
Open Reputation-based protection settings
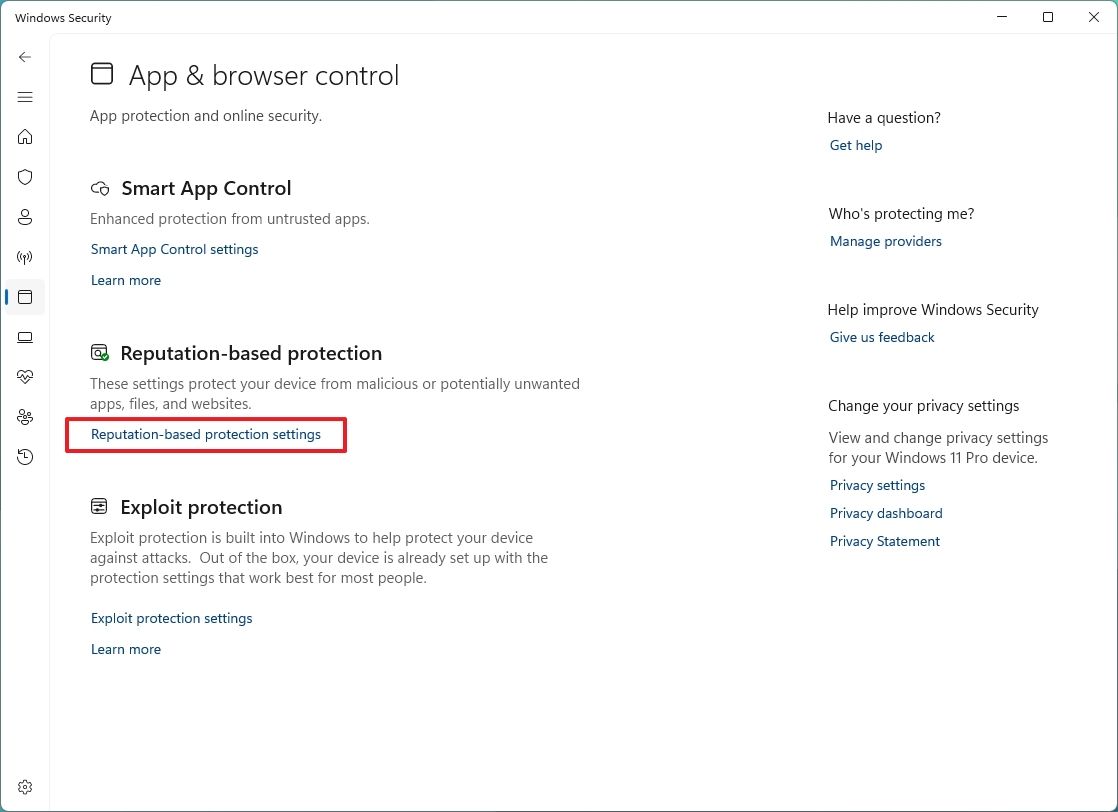point(205,434)
